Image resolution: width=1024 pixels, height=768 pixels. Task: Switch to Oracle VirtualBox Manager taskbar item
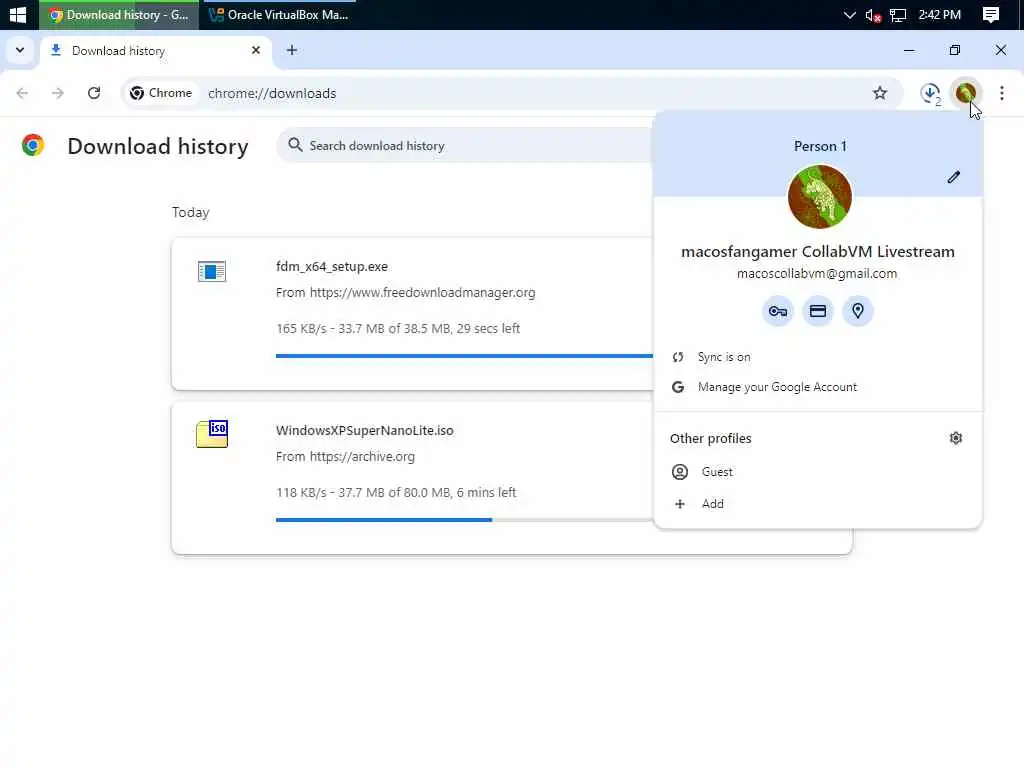[279, 14]
